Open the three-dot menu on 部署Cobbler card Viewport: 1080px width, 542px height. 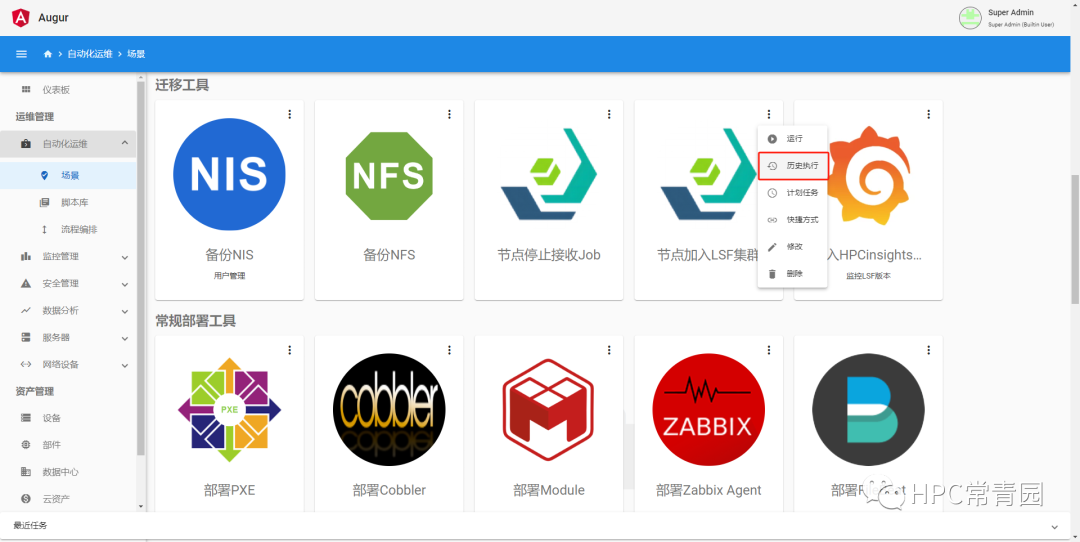coord(449,350)
